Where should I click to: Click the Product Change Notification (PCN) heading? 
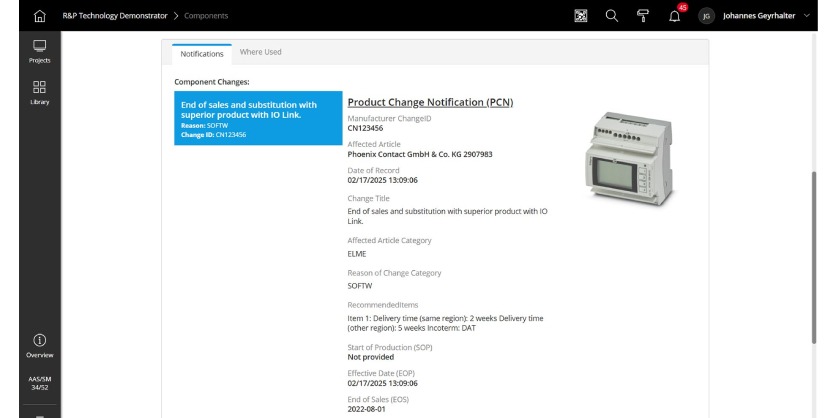point(430,102)
